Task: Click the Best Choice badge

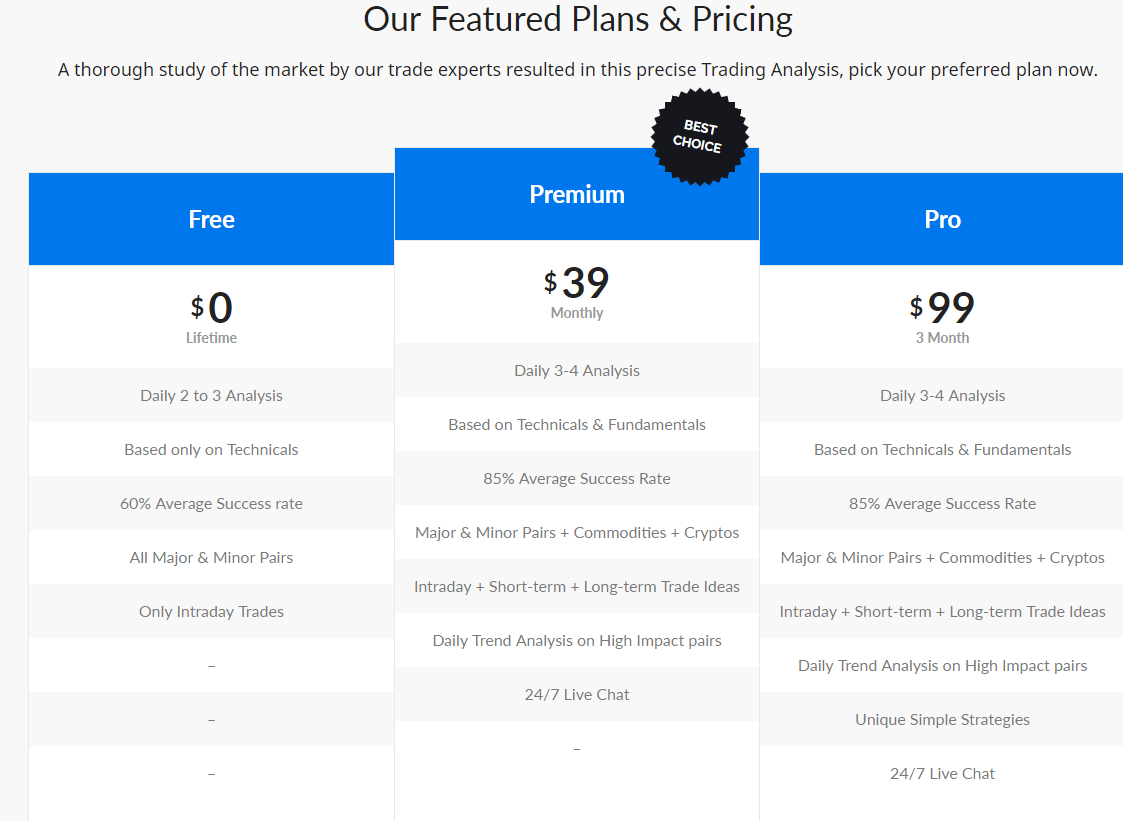Action: coord(700,137)
